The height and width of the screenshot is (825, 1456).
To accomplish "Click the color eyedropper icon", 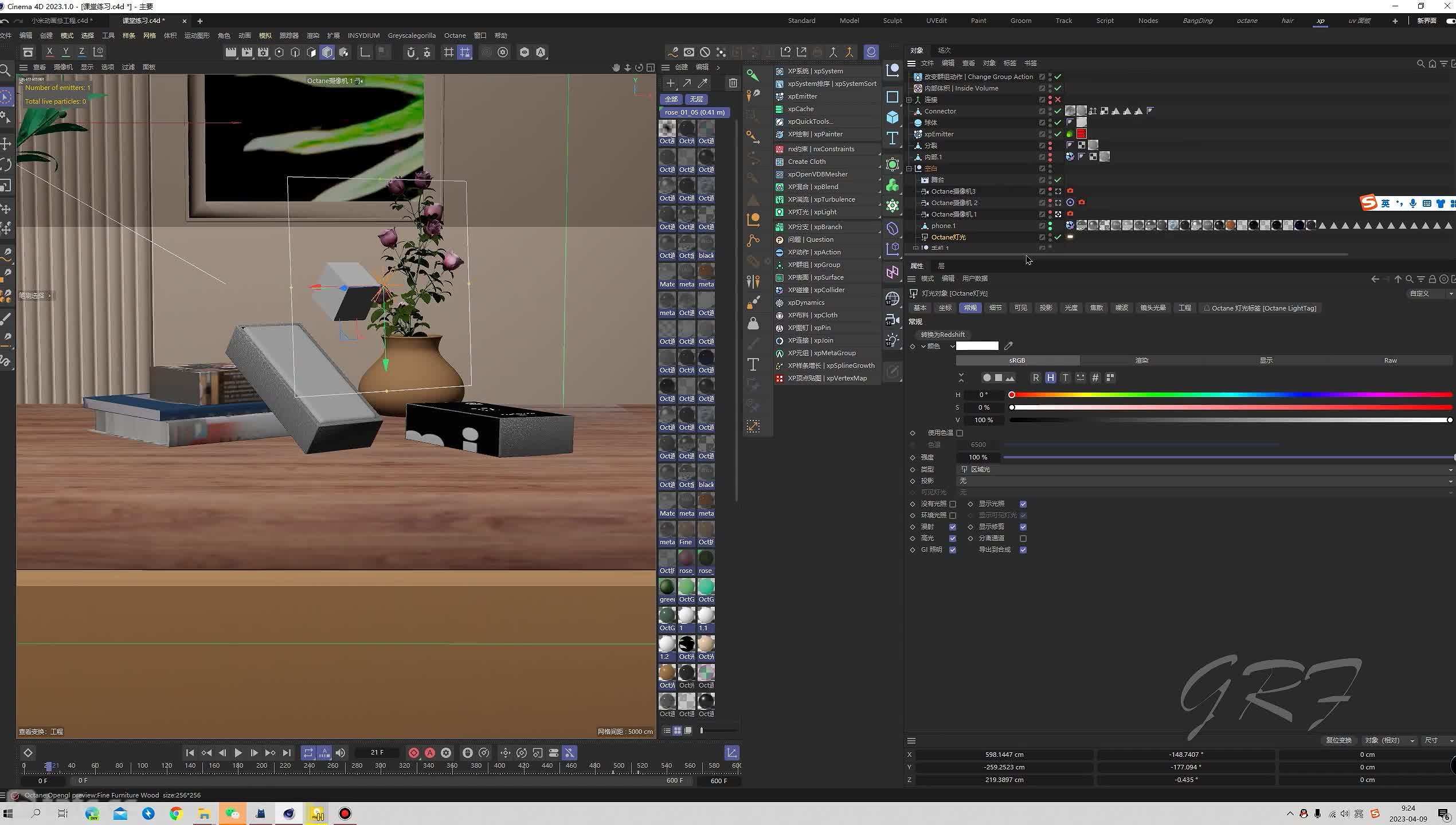I will [1008, 345].
